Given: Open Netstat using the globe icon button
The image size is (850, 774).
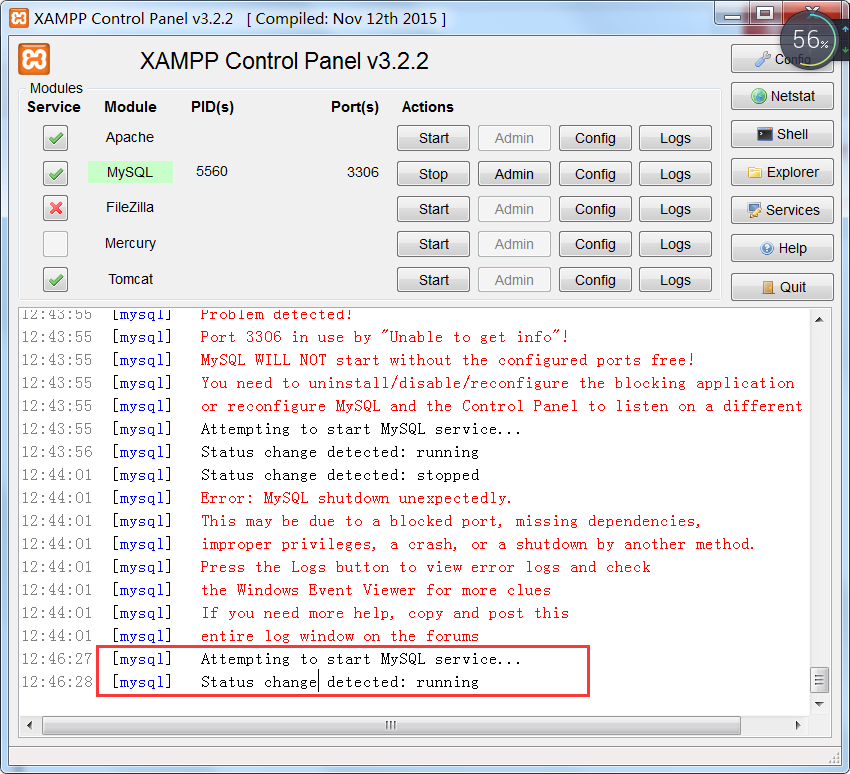Looking at the screenshot, I should [781, 96].
